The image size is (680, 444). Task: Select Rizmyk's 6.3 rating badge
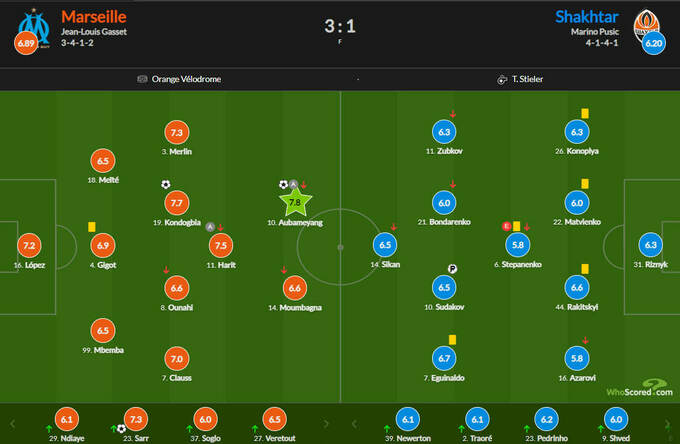(651, 245)
